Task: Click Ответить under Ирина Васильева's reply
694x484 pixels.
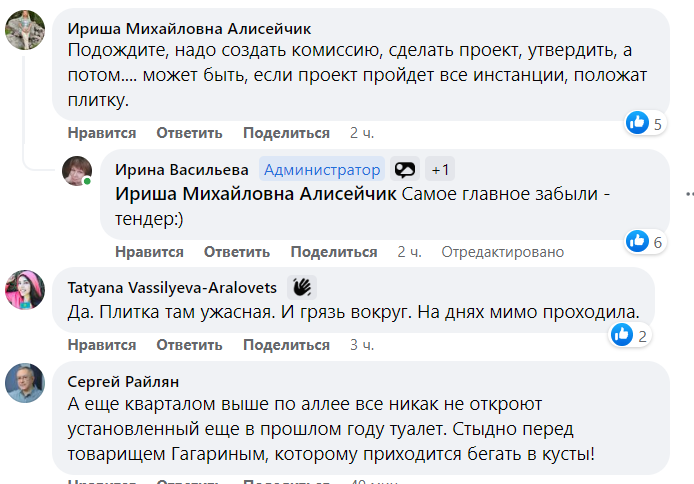Action: (237, 252)
